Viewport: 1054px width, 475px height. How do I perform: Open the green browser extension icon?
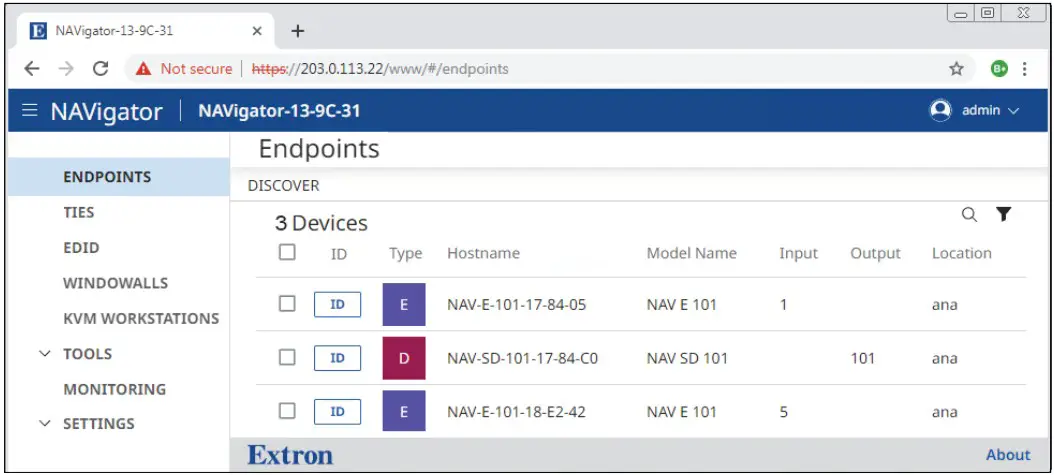[x=1000, y=69]
